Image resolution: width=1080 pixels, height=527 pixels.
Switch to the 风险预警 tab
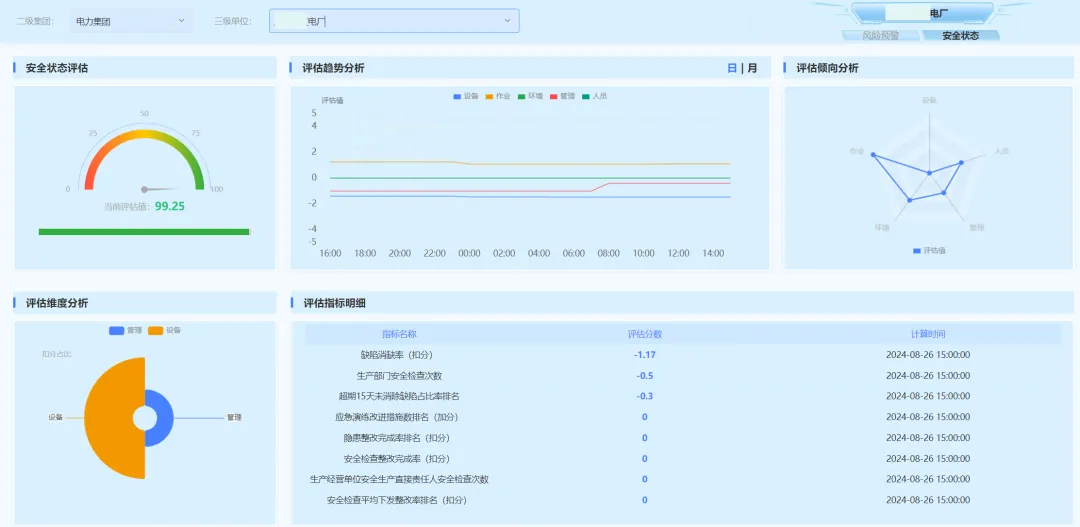point(880,35)
